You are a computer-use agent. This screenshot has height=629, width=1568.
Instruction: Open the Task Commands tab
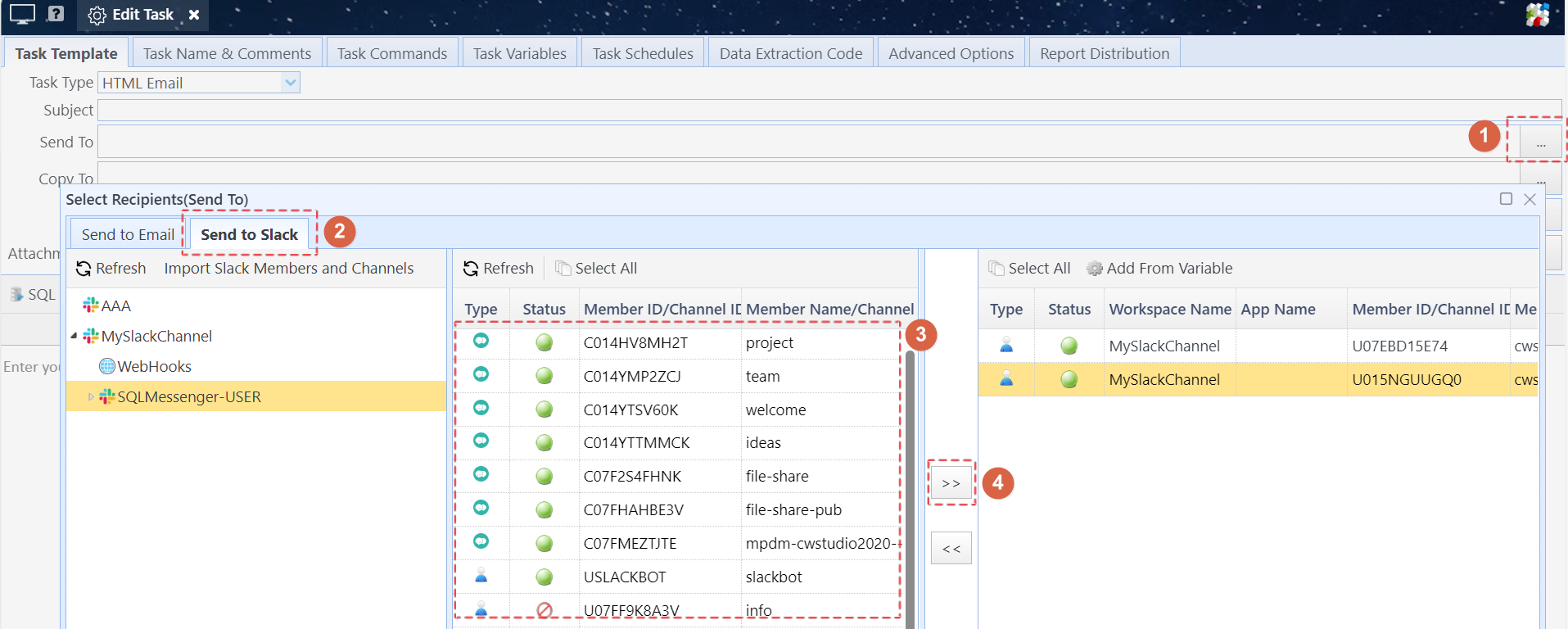[x=392, y=53]
